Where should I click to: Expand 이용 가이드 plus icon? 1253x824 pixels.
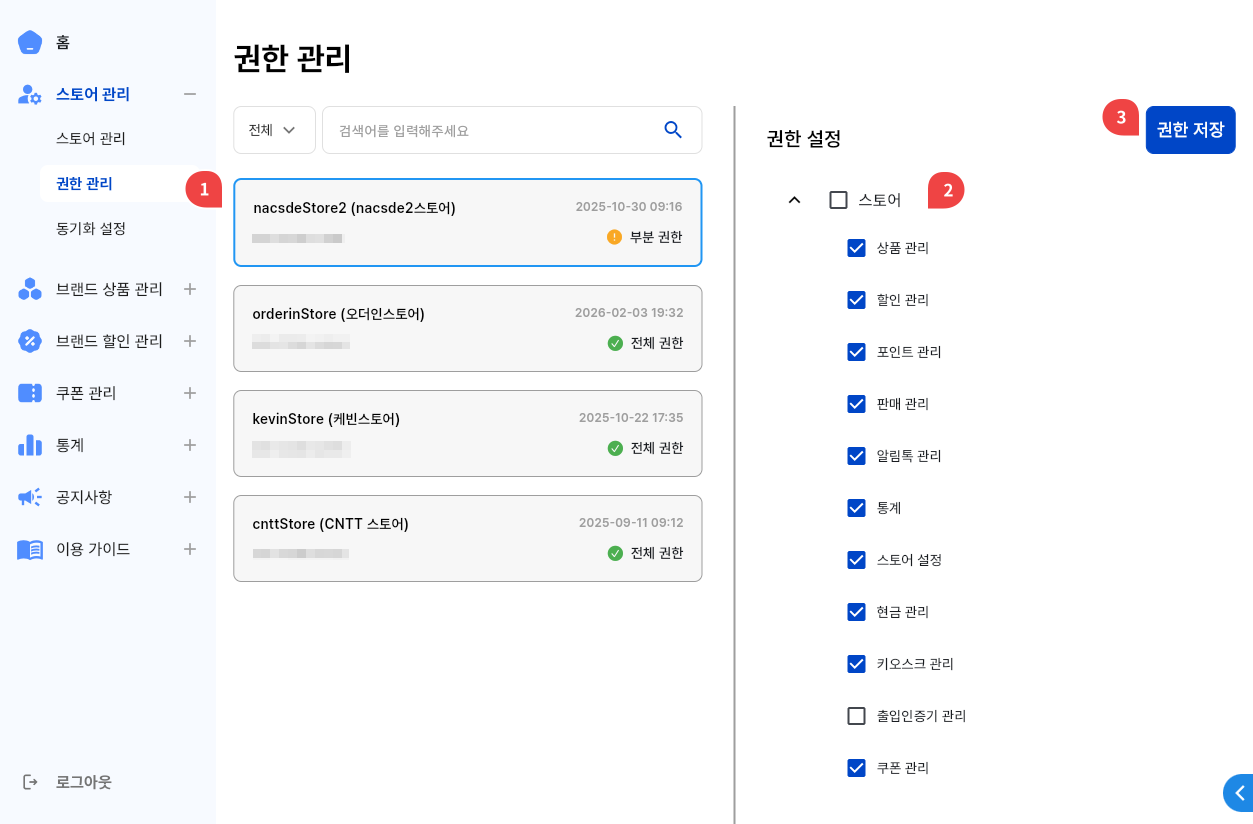[190, 549]
